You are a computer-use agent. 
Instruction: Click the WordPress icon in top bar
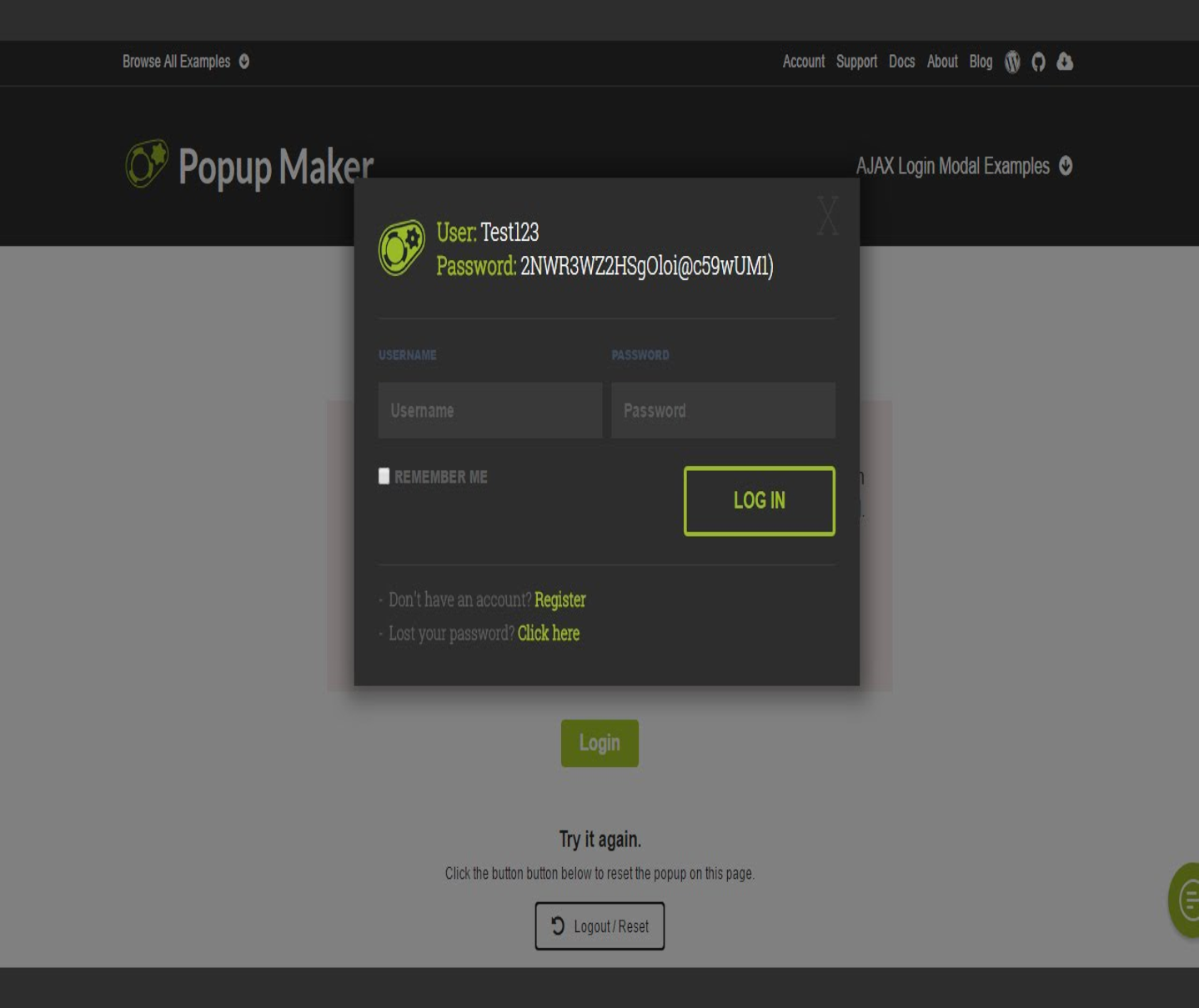pos(1012,62)
